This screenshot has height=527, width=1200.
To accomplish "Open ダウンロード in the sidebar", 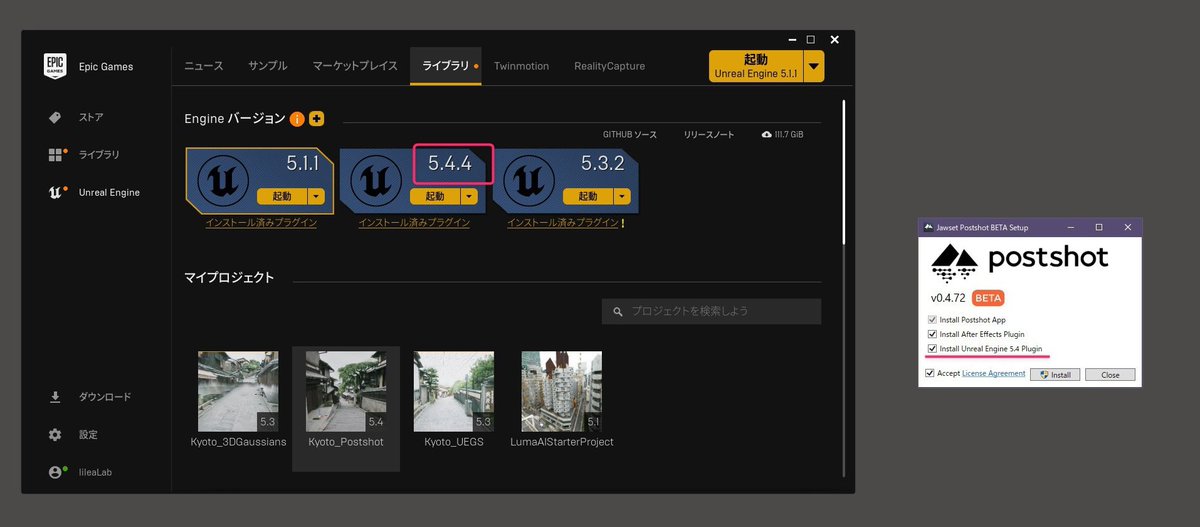I will click(x=89, y=397).
